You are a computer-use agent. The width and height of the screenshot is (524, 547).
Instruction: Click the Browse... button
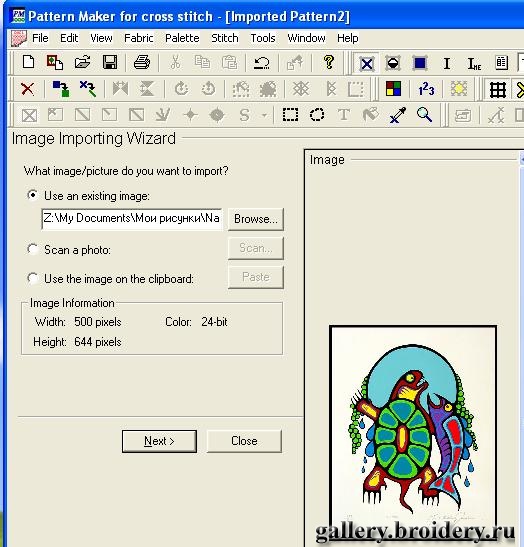click(x=256, y=219)
